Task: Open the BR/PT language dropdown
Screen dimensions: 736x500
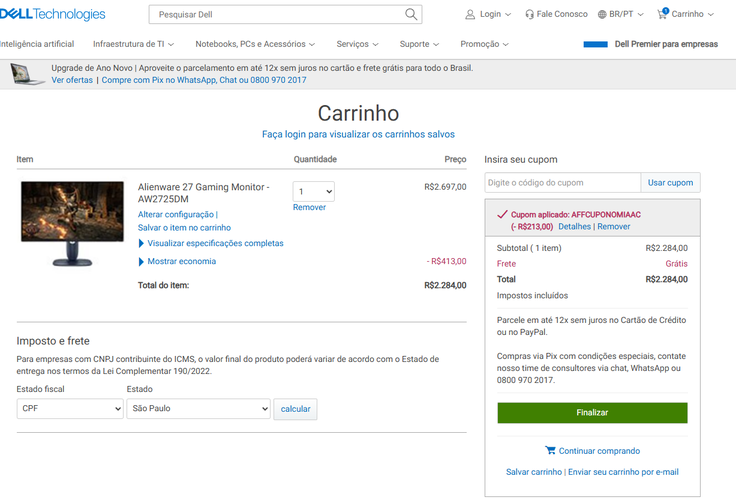Action: 621,15
